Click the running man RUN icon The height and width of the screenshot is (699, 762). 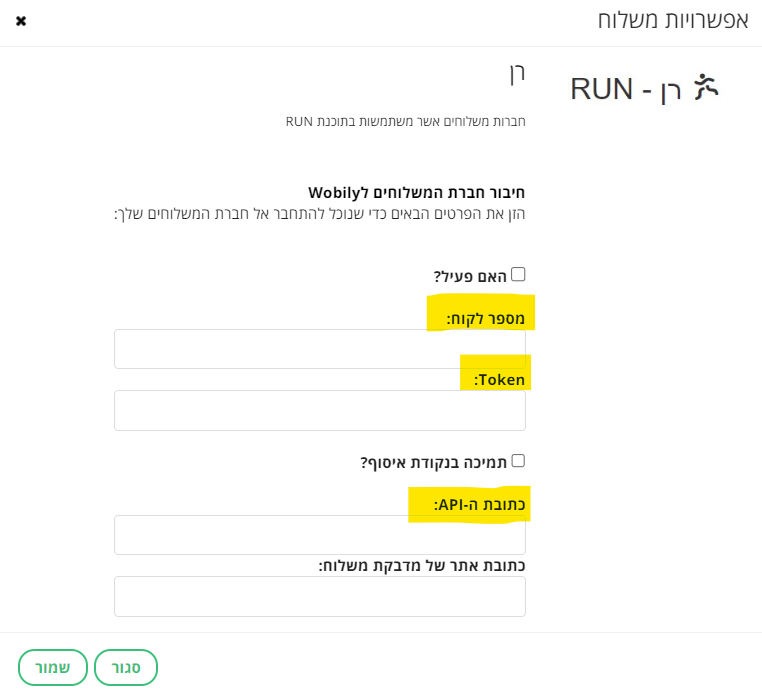(706, 87)
